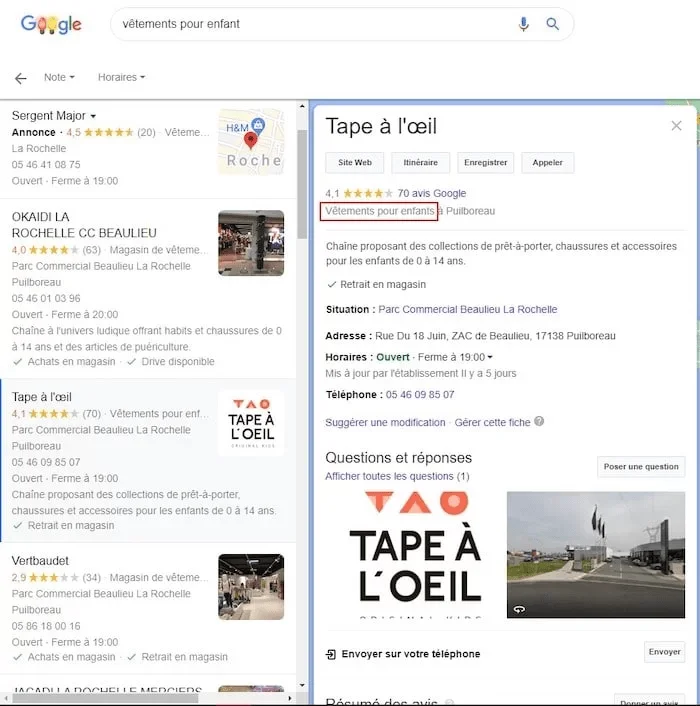Click the send-to-phone icon
The image size is (700, 706).
click(x=331, y=654)
